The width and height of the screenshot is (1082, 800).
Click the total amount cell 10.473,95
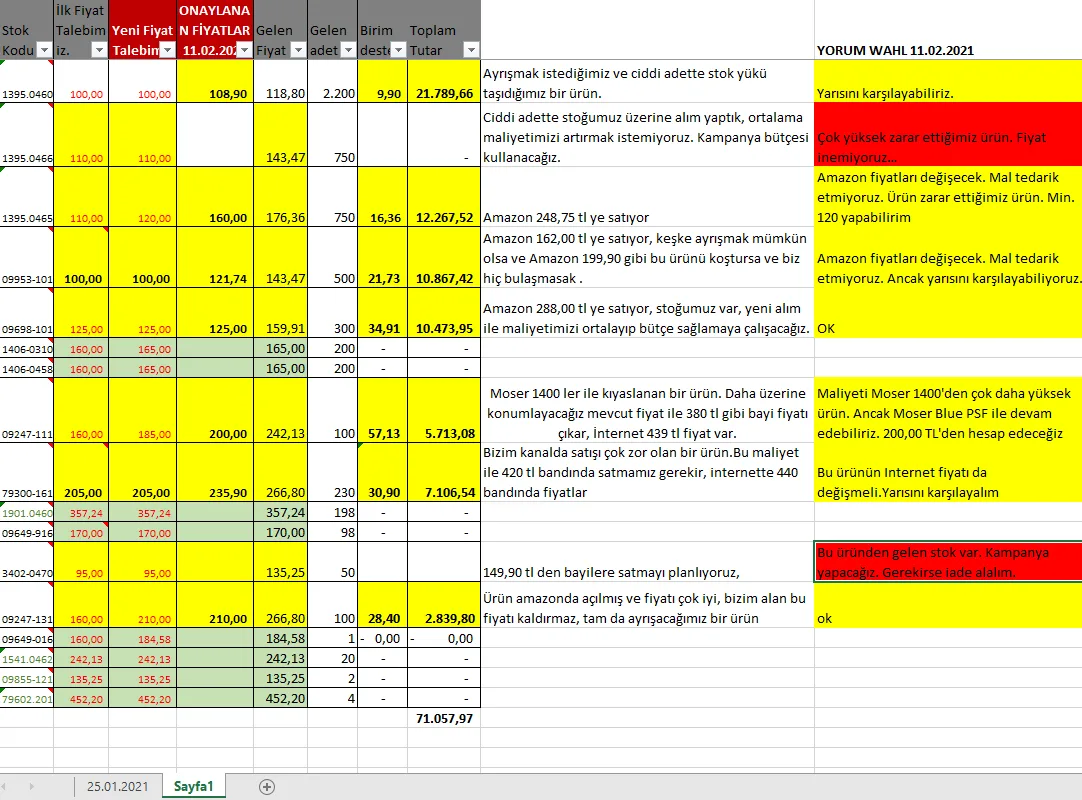[444, 313]
